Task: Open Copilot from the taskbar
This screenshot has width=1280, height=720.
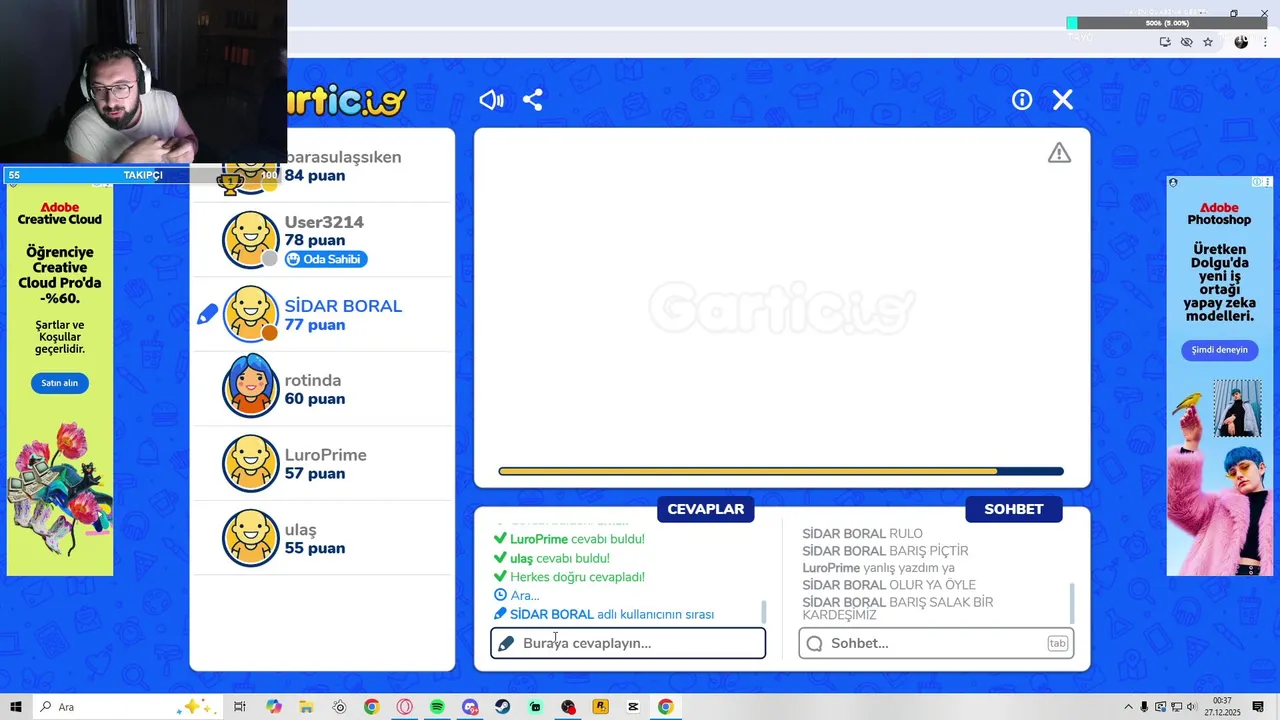Action: (x=274, y=707)
